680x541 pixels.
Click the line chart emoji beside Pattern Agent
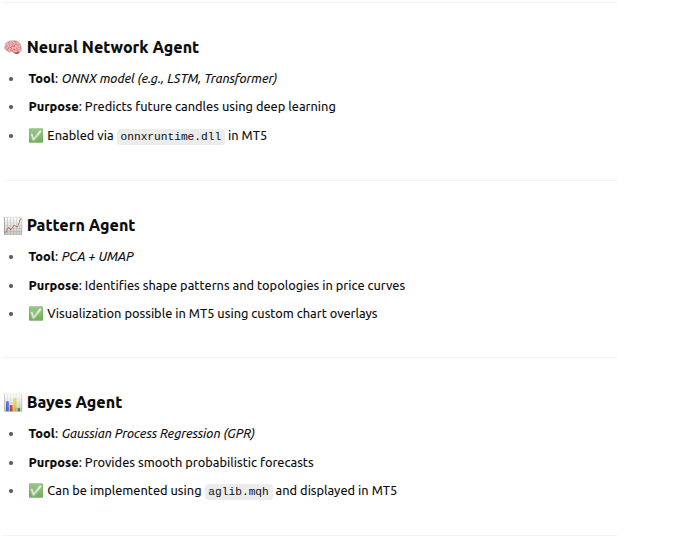click(13, 225)
